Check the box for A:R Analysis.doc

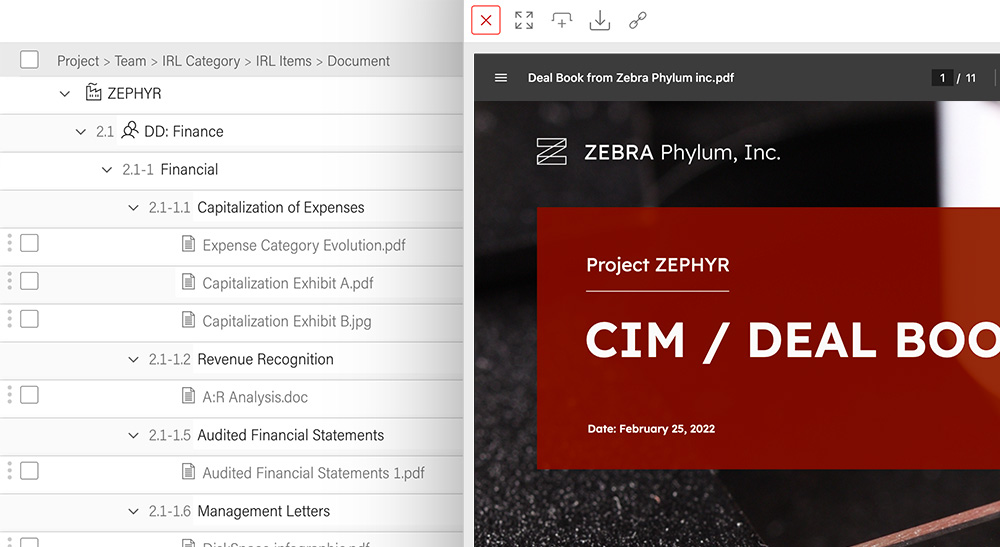pos(29,395)
